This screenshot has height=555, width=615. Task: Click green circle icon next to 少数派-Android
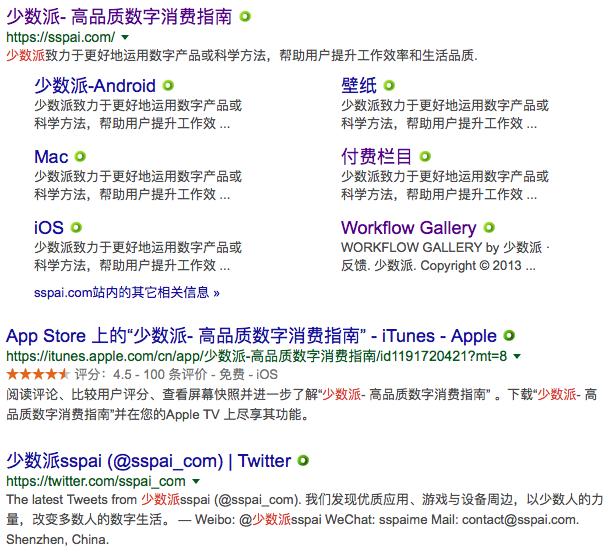point(168,86)
